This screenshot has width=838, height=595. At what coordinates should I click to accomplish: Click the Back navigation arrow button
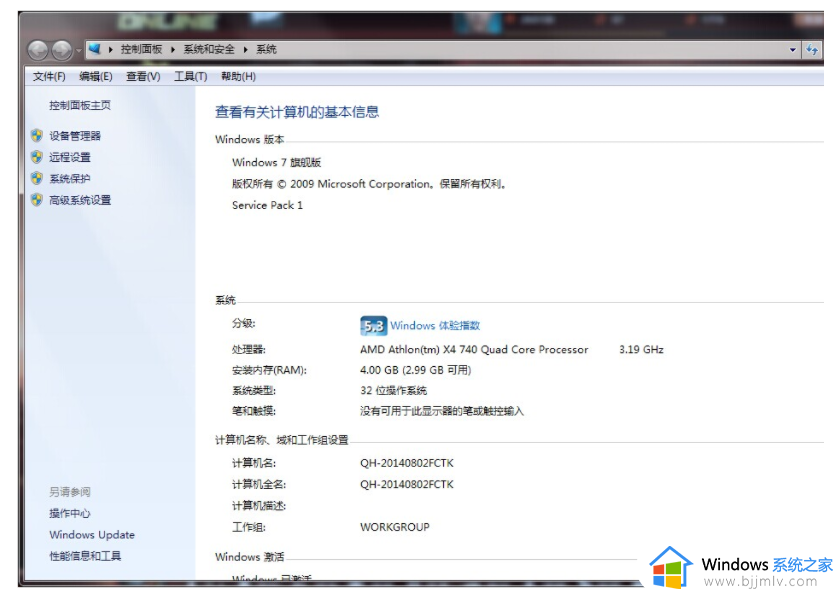(38, 50)
